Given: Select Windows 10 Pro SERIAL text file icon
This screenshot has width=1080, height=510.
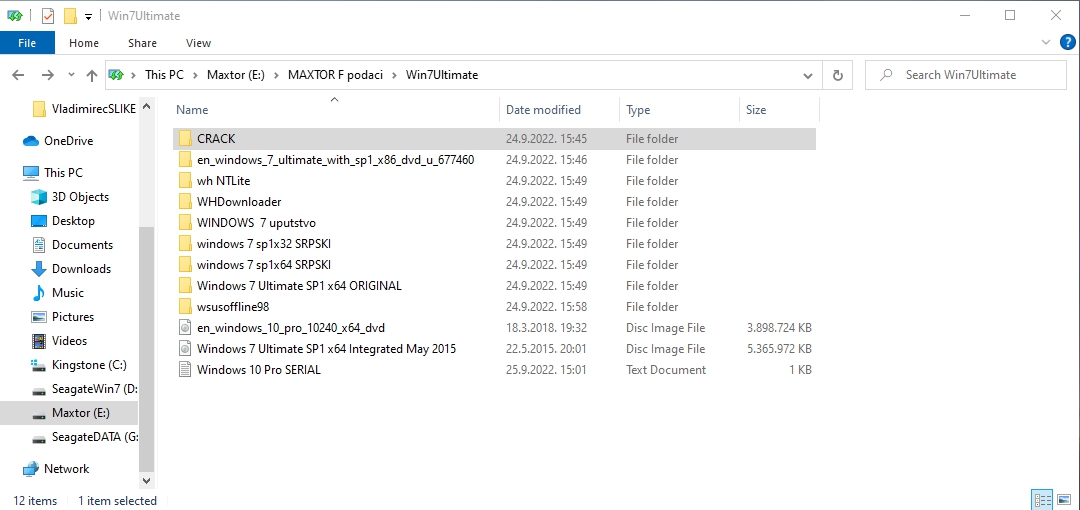Looking at the screenshot, I should coord(184,370).
